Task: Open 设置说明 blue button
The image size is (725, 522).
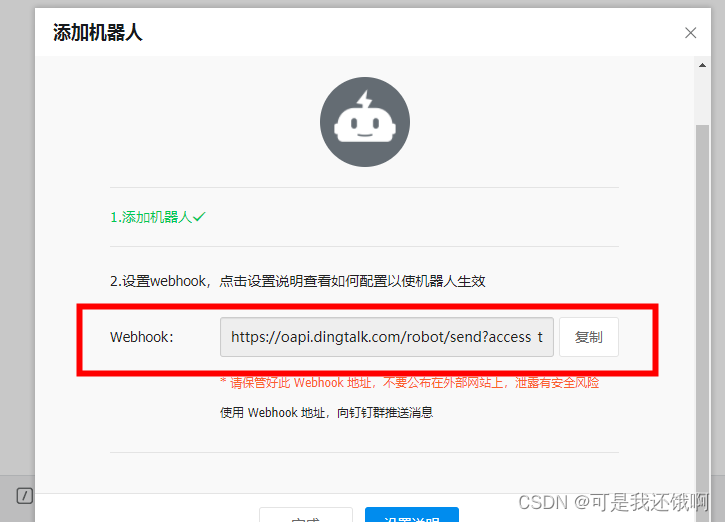Action: point(412,515)
